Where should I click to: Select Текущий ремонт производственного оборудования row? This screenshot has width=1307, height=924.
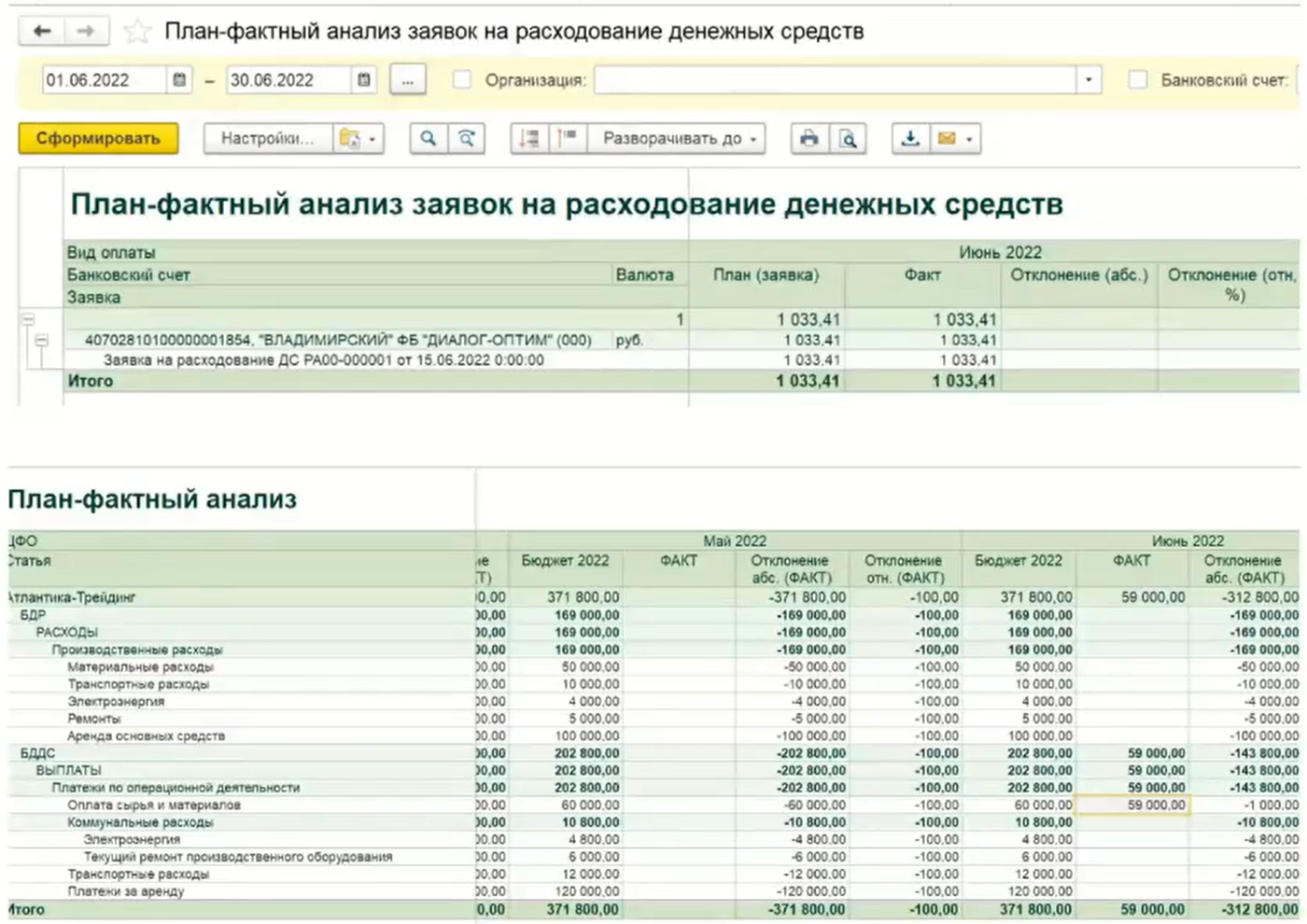click(x=238, y=857)
